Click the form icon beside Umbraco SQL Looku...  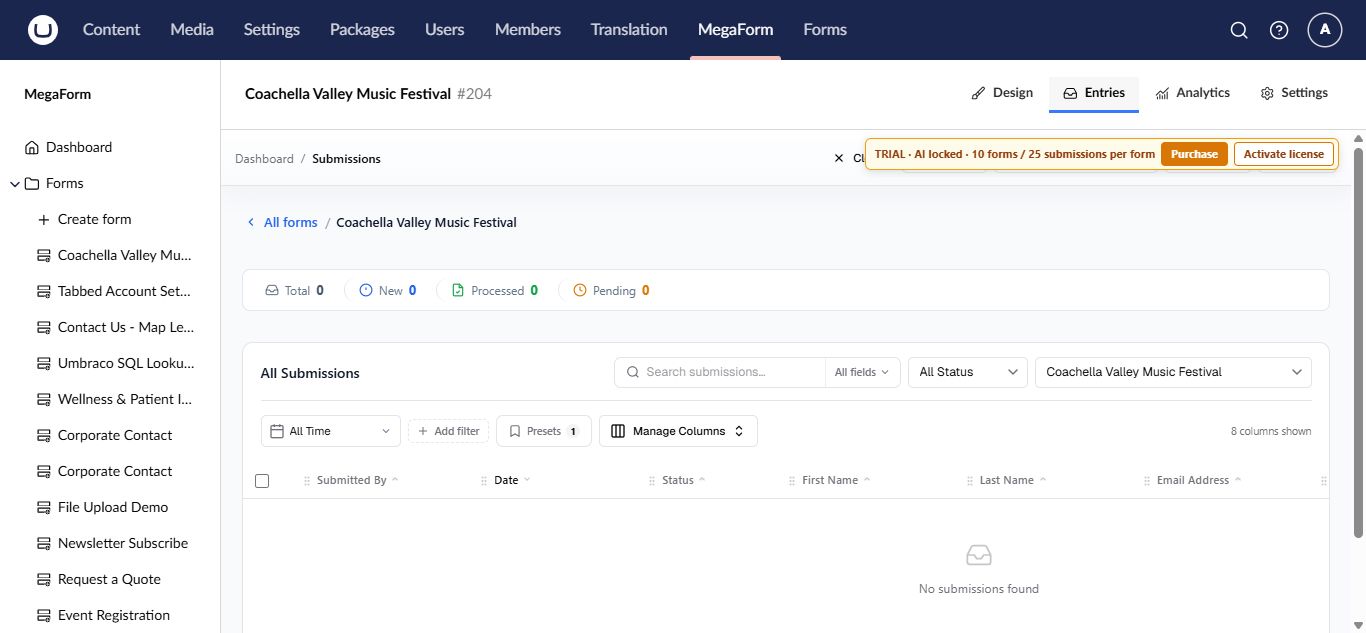click(43, 363)
